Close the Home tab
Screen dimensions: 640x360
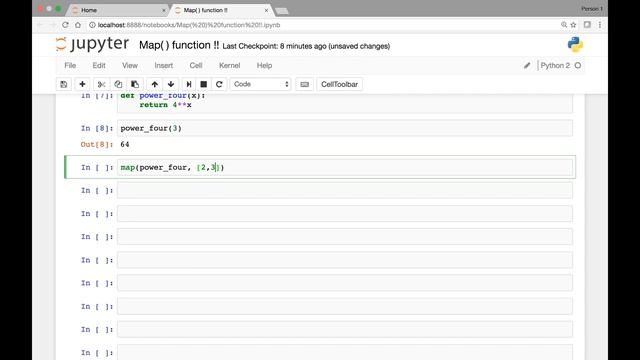point(164,10)
